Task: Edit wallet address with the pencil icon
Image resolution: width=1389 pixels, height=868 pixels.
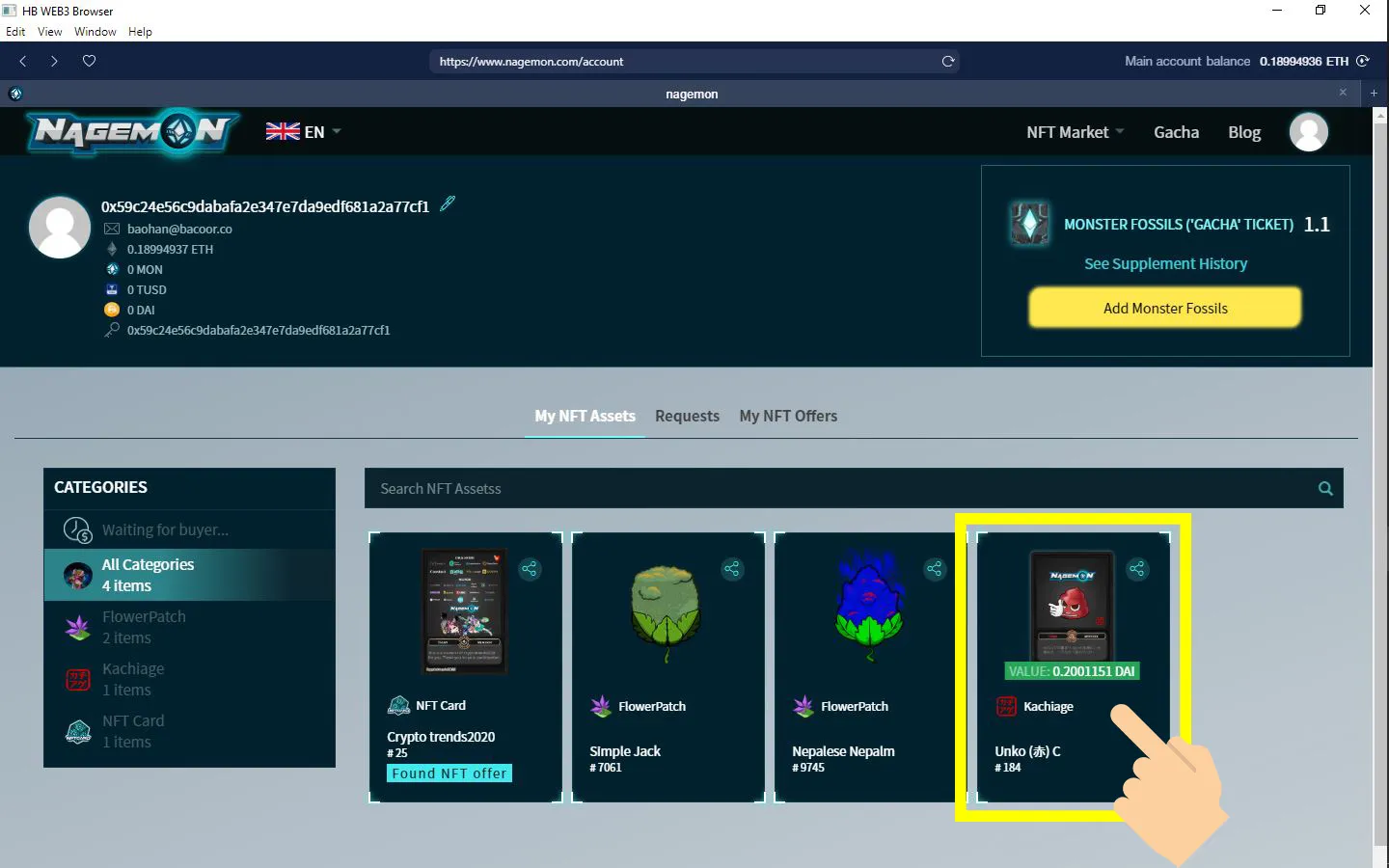Action: [x=447, y=203]
